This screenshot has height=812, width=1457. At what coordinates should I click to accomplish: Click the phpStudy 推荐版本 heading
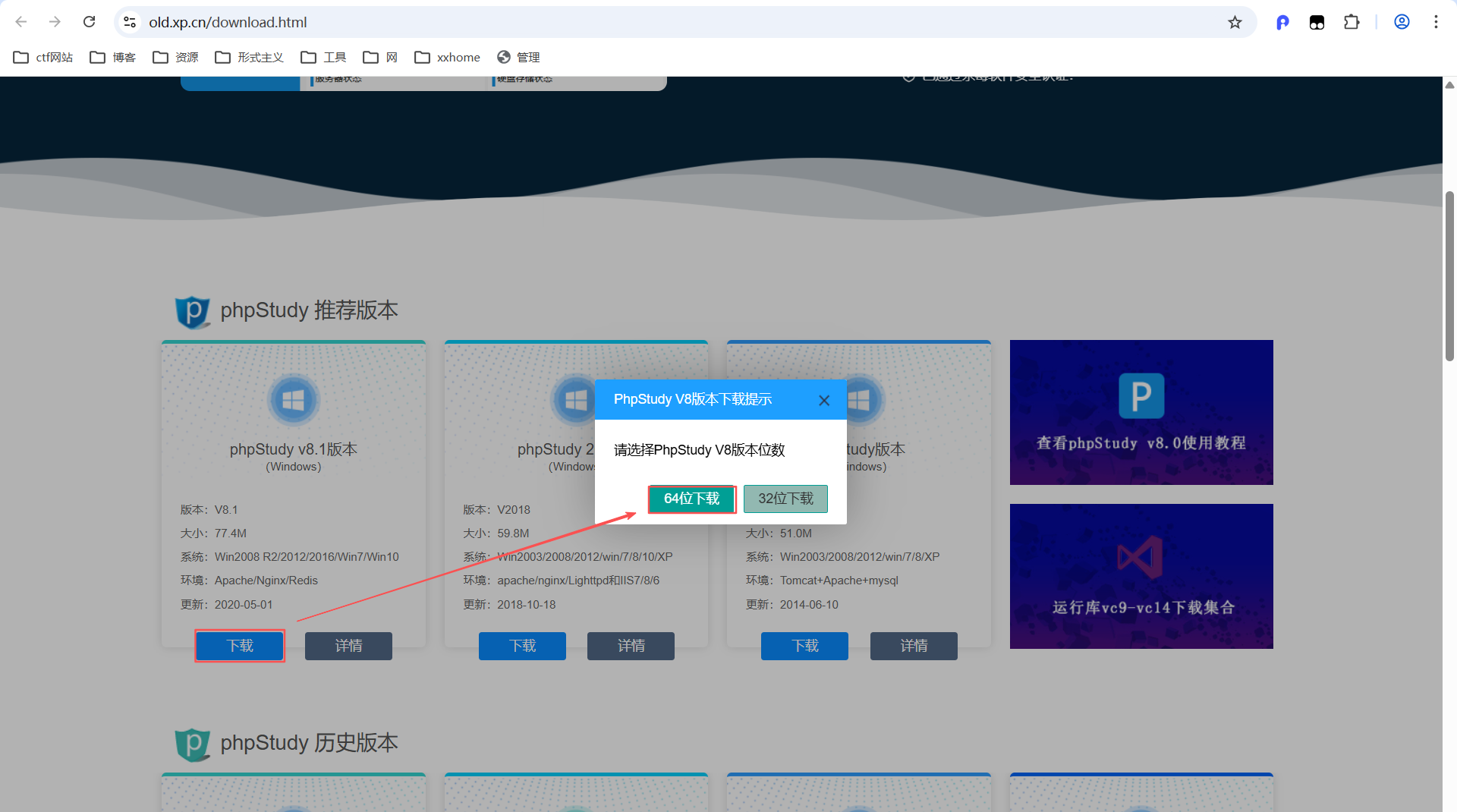tap(309, 310)
